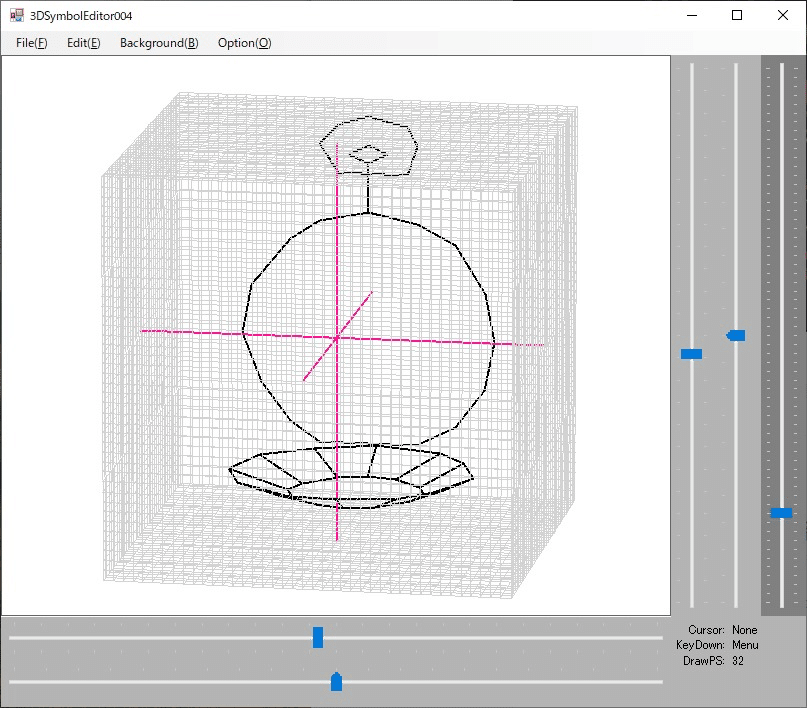This screenshot has height=708, width=807.
Task: Open the Edit(E) menu
Action: 83,43
